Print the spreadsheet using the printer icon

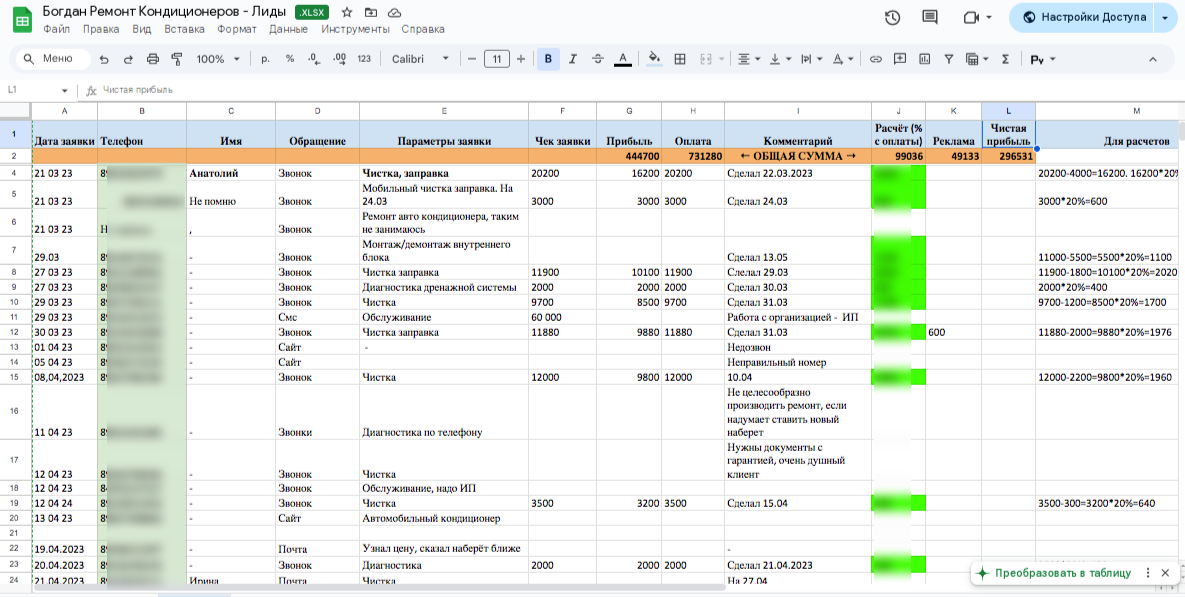152,59
